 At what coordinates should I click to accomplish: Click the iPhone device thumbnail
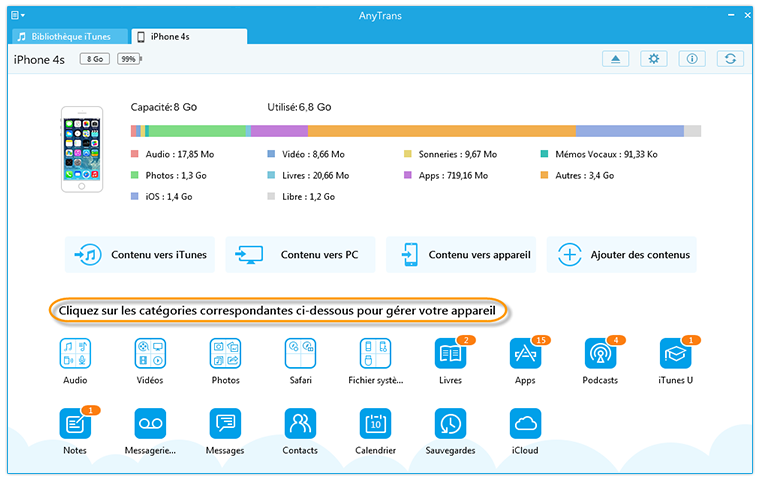(x=82, y=149)
